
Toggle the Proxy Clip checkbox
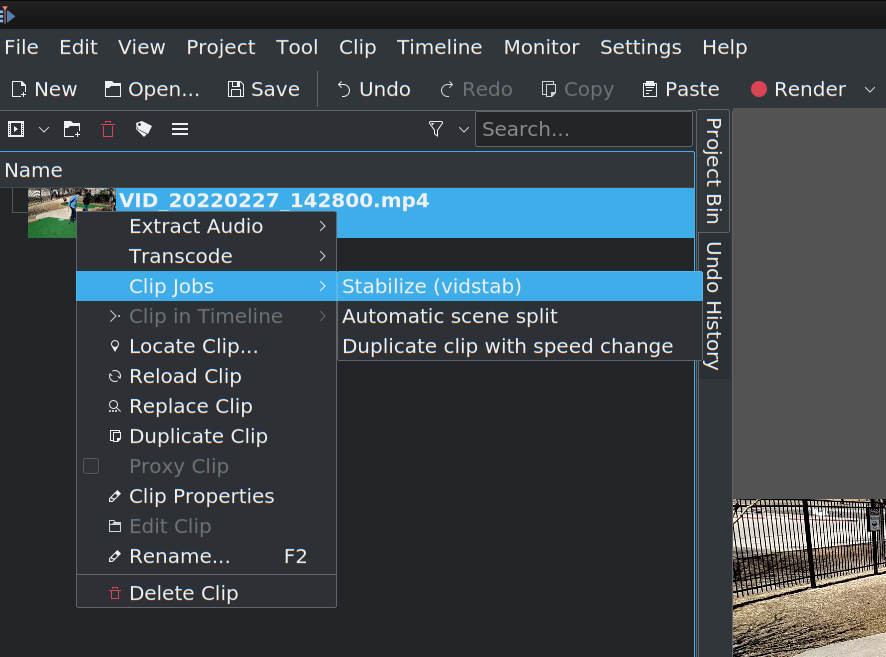pyautogui.click(x=91, y=466)
